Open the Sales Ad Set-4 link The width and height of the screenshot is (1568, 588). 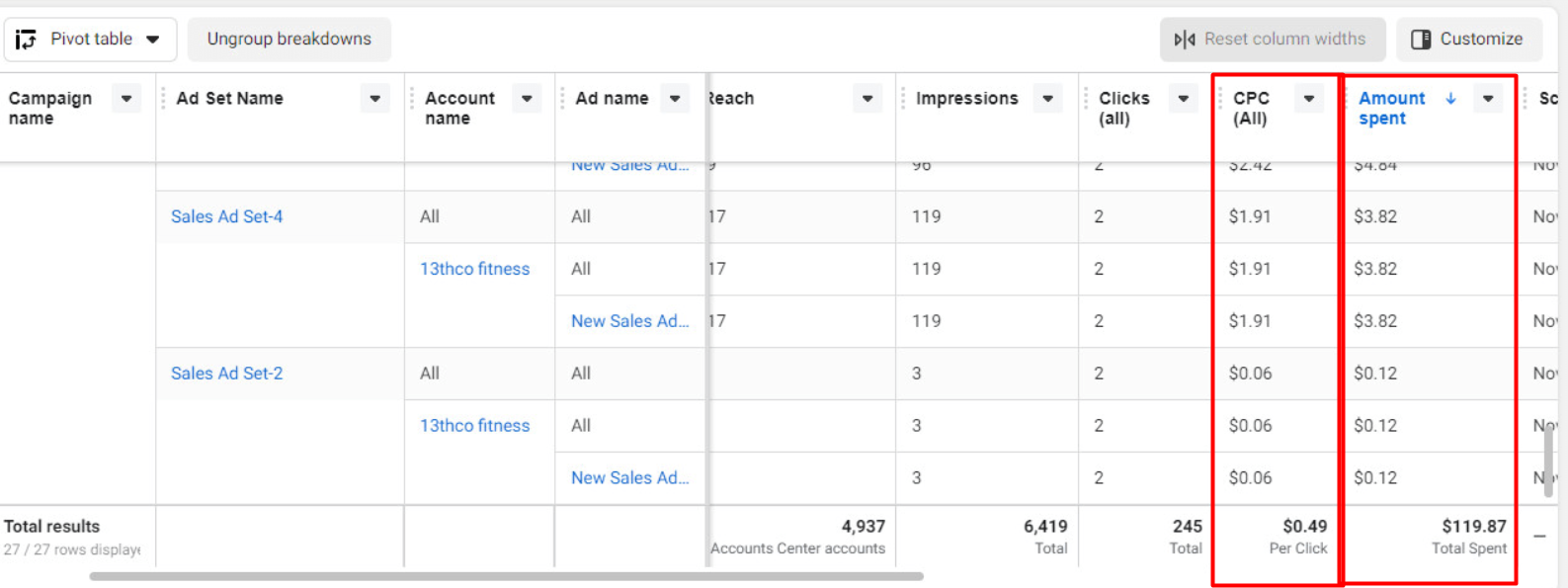click(x=226, y=216)
